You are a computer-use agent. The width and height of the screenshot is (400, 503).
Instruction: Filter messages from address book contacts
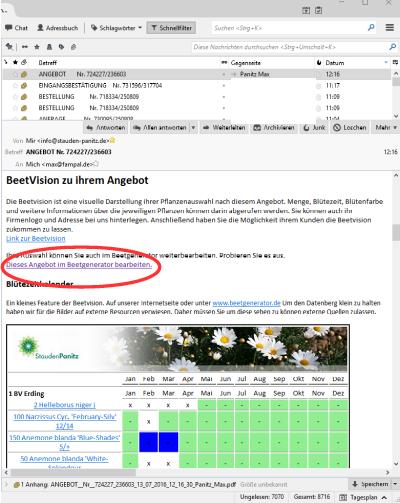49,47
